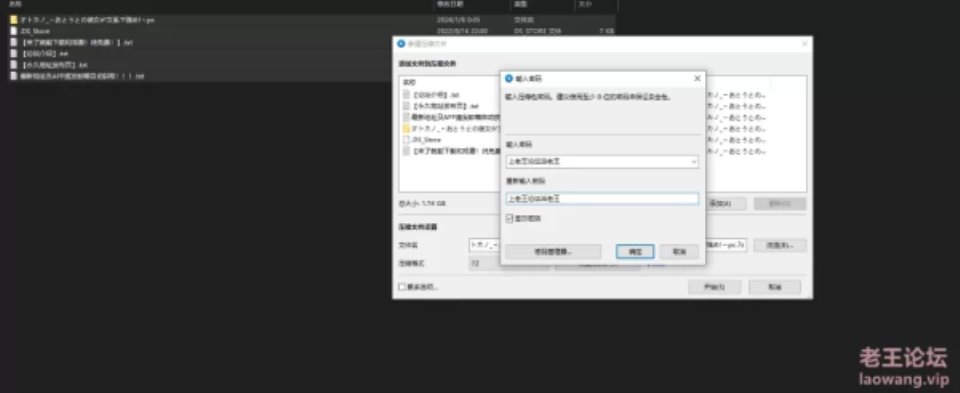Open the password manager button

553,252
